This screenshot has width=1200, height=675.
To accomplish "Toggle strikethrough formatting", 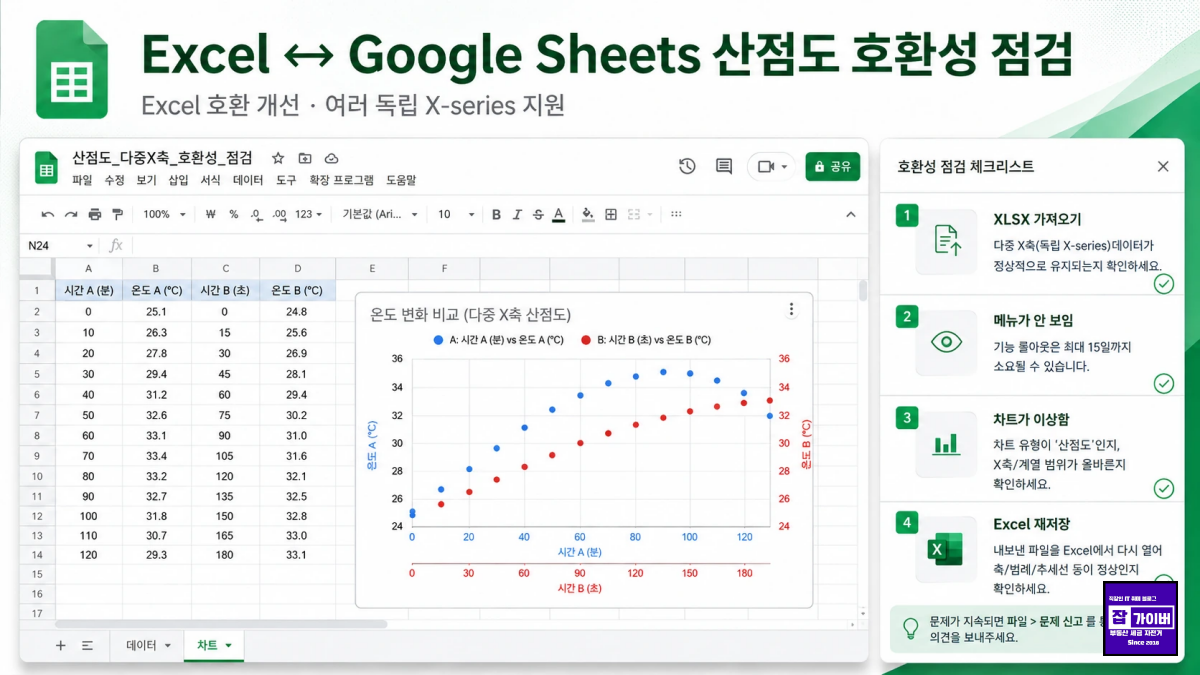I will 538,214.
